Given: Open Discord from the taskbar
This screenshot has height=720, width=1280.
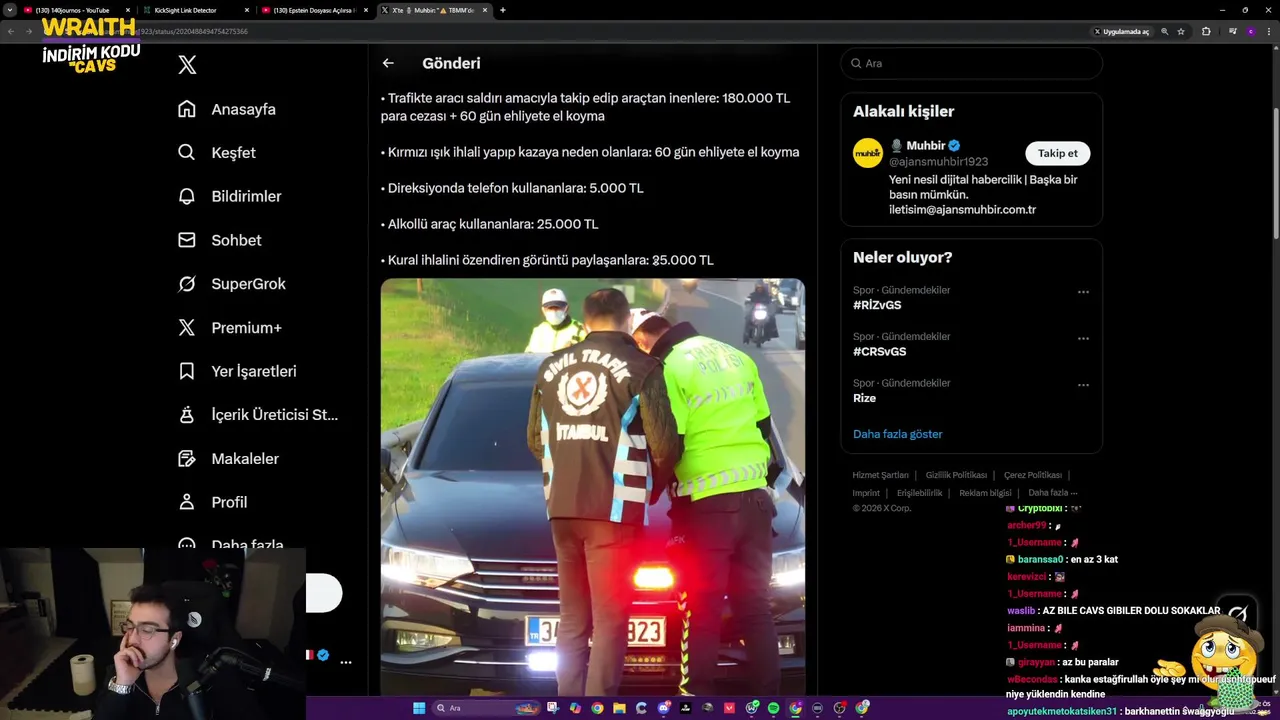Looking at the screenshot, I should tap(663, 708).
